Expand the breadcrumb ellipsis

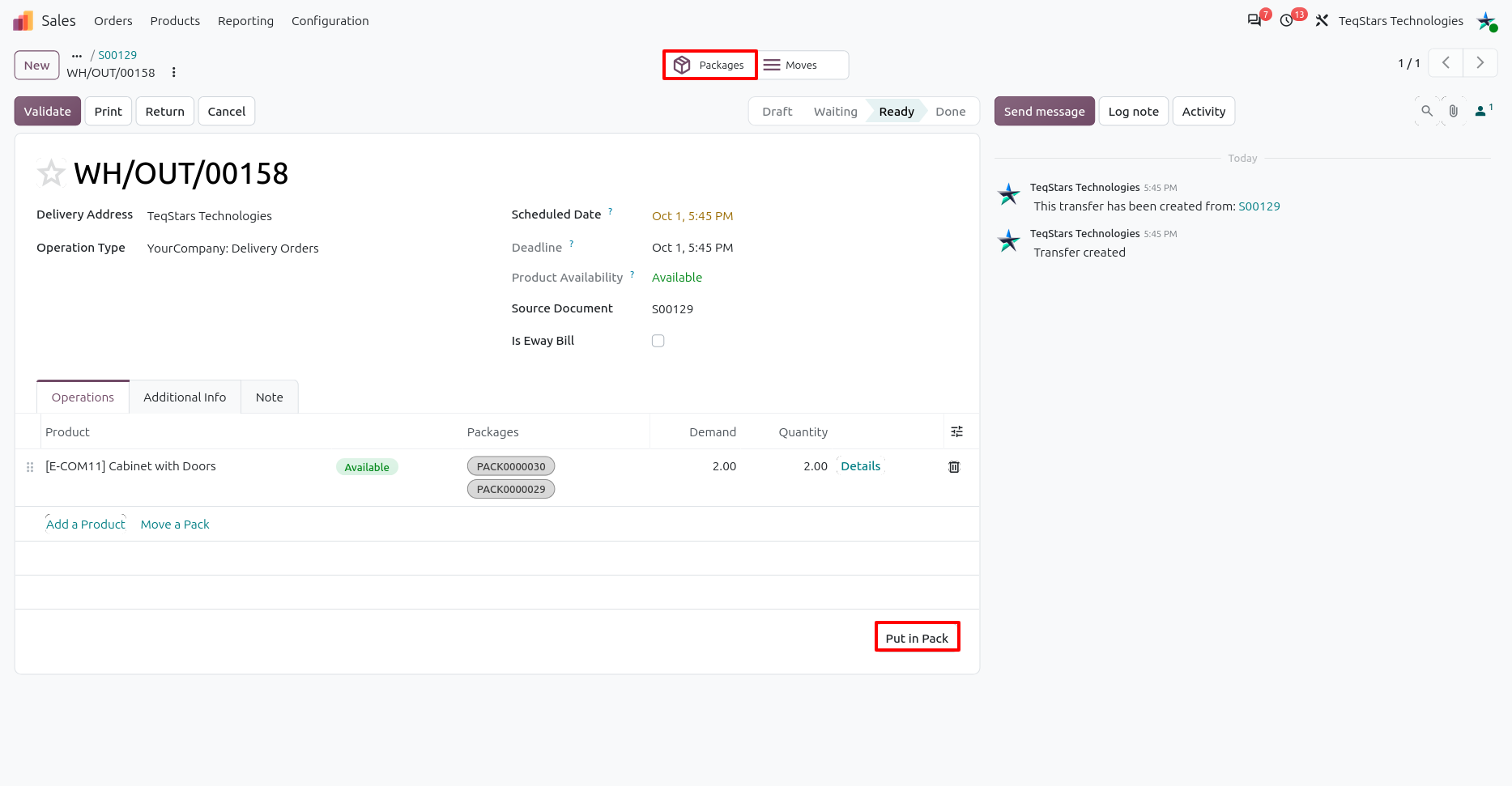77,55
